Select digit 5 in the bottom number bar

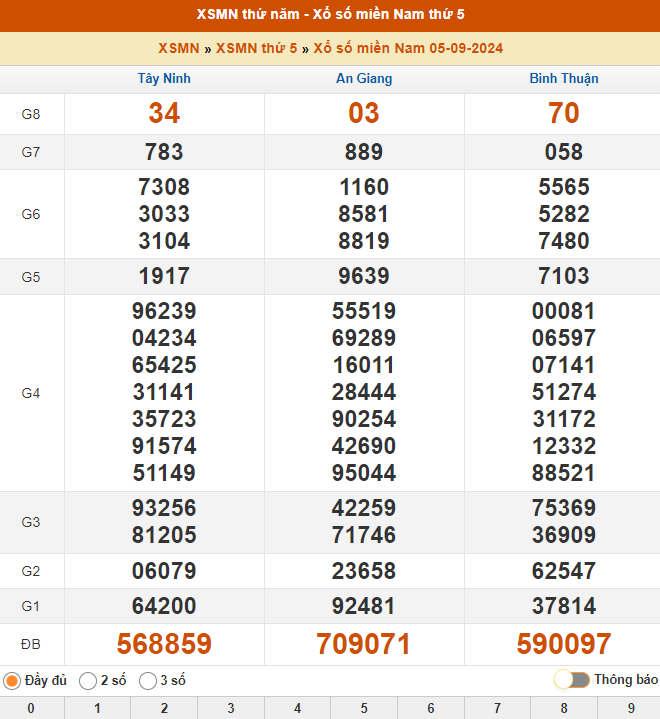click(x=364, y=708)
